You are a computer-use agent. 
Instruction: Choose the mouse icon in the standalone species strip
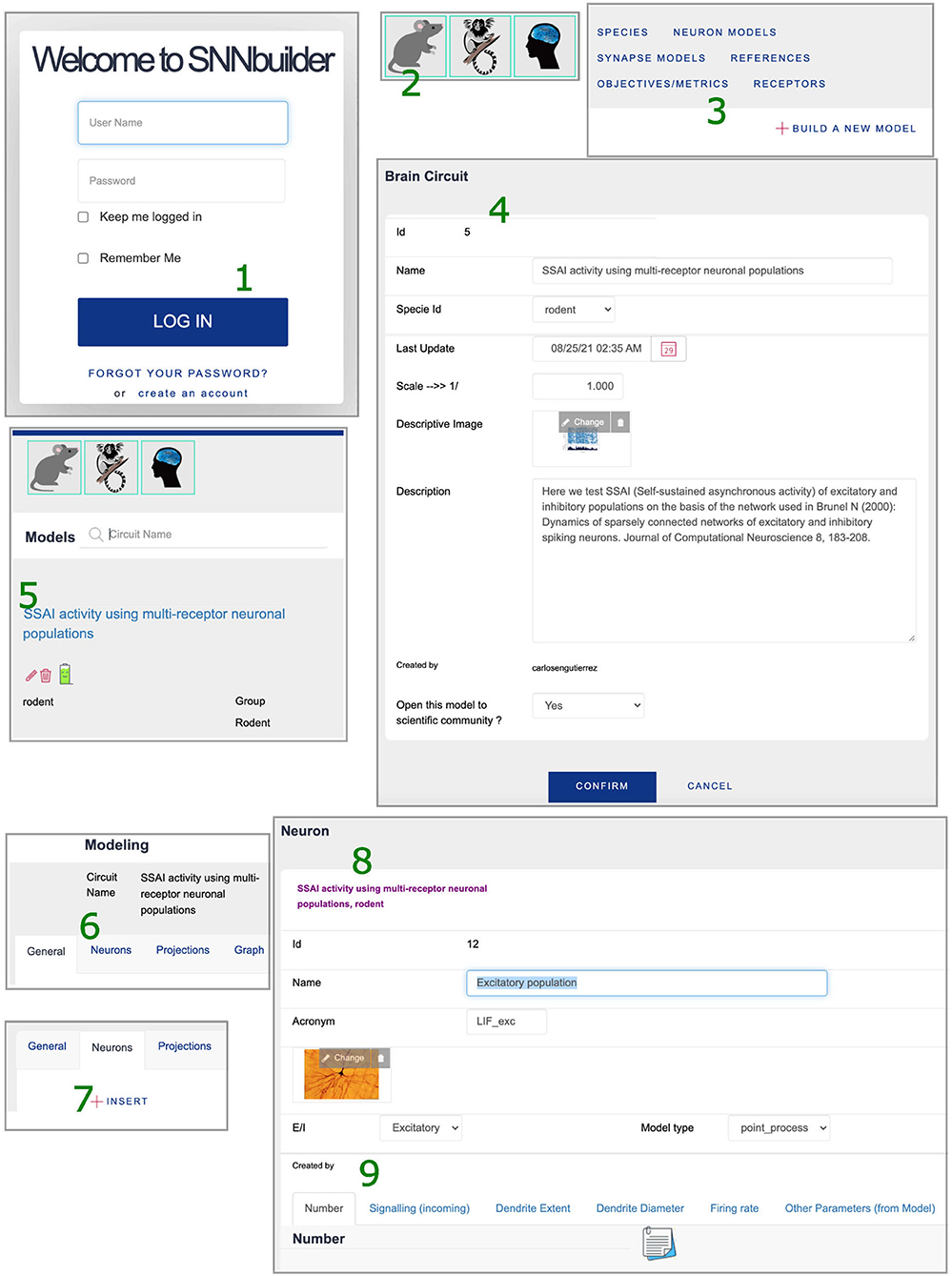click(416, 46)
